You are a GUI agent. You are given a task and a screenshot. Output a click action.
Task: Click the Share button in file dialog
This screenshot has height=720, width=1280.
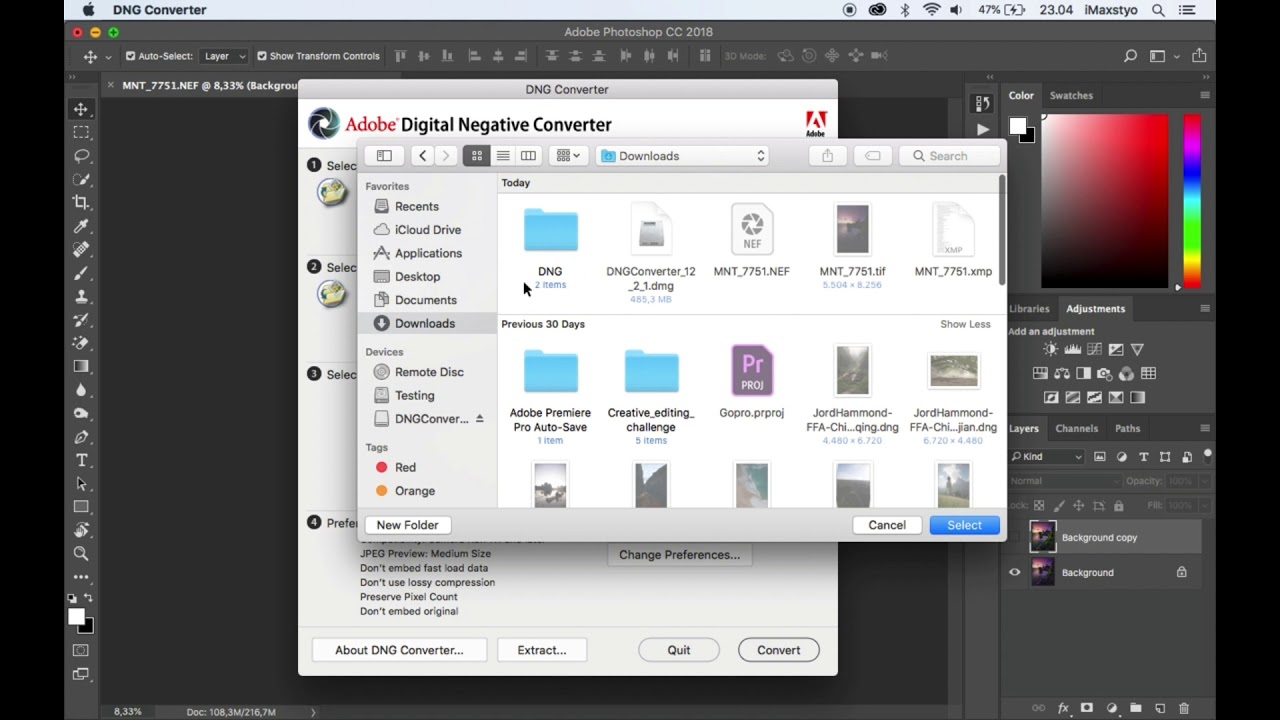pyautogui.click(x=827, y=156)
